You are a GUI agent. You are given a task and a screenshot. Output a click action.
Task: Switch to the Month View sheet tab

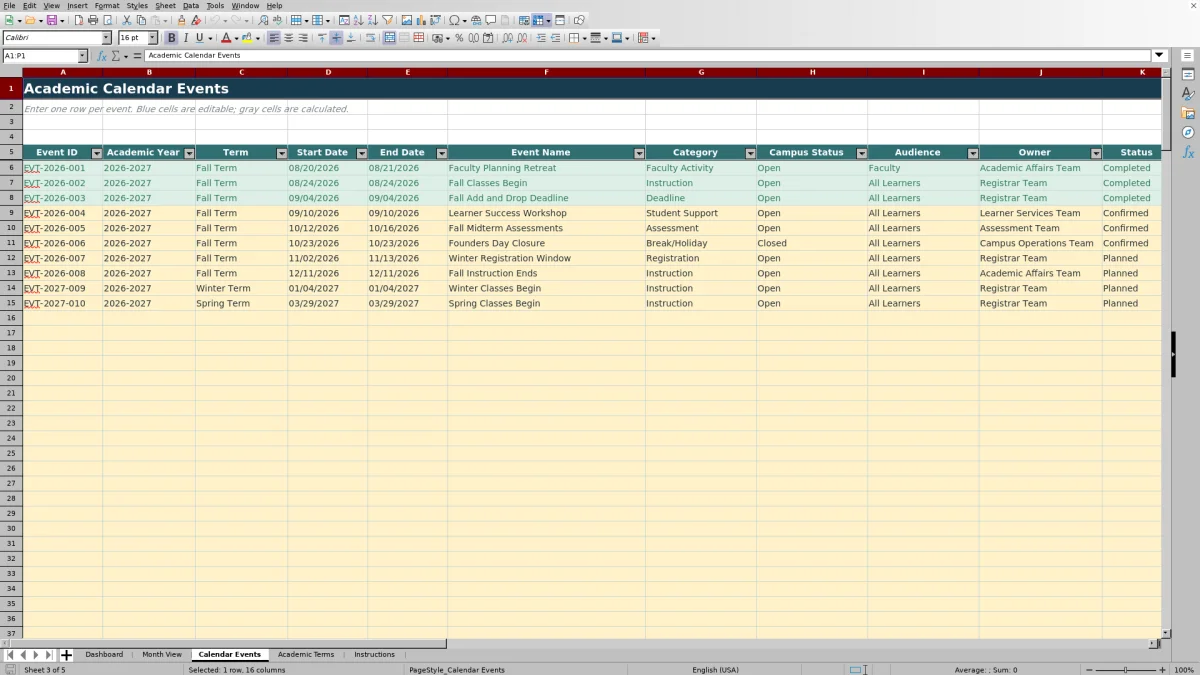point(162,655)
